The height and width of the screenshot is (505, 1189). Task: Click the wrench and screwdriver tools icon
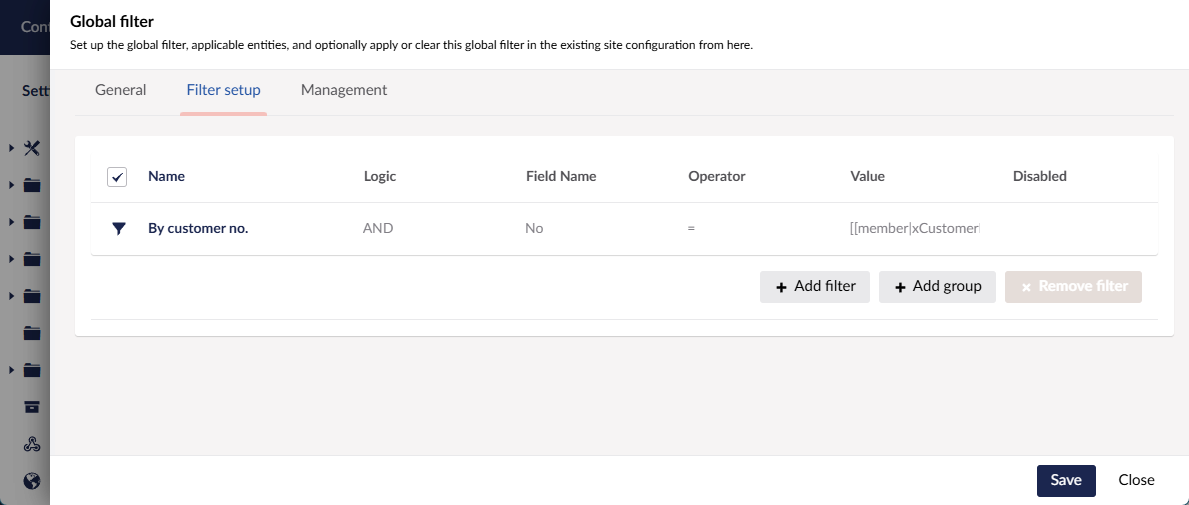[x=32, y=148]
